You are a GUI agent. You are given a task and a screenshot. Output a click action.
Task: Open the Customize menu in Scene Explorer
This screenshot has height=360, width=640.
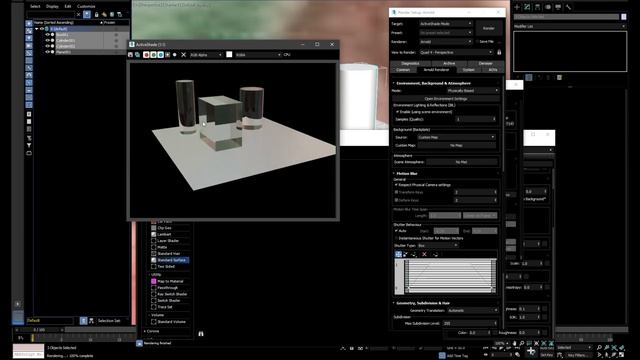point(86,7)
